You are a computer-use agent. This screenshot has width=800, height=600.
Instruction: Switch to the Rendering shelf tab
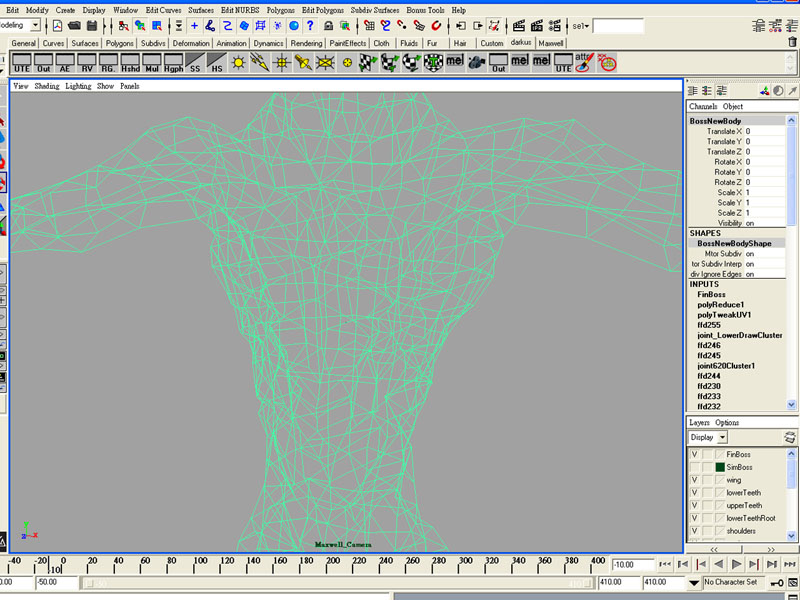pyautogui.click(x=306, y=43)
